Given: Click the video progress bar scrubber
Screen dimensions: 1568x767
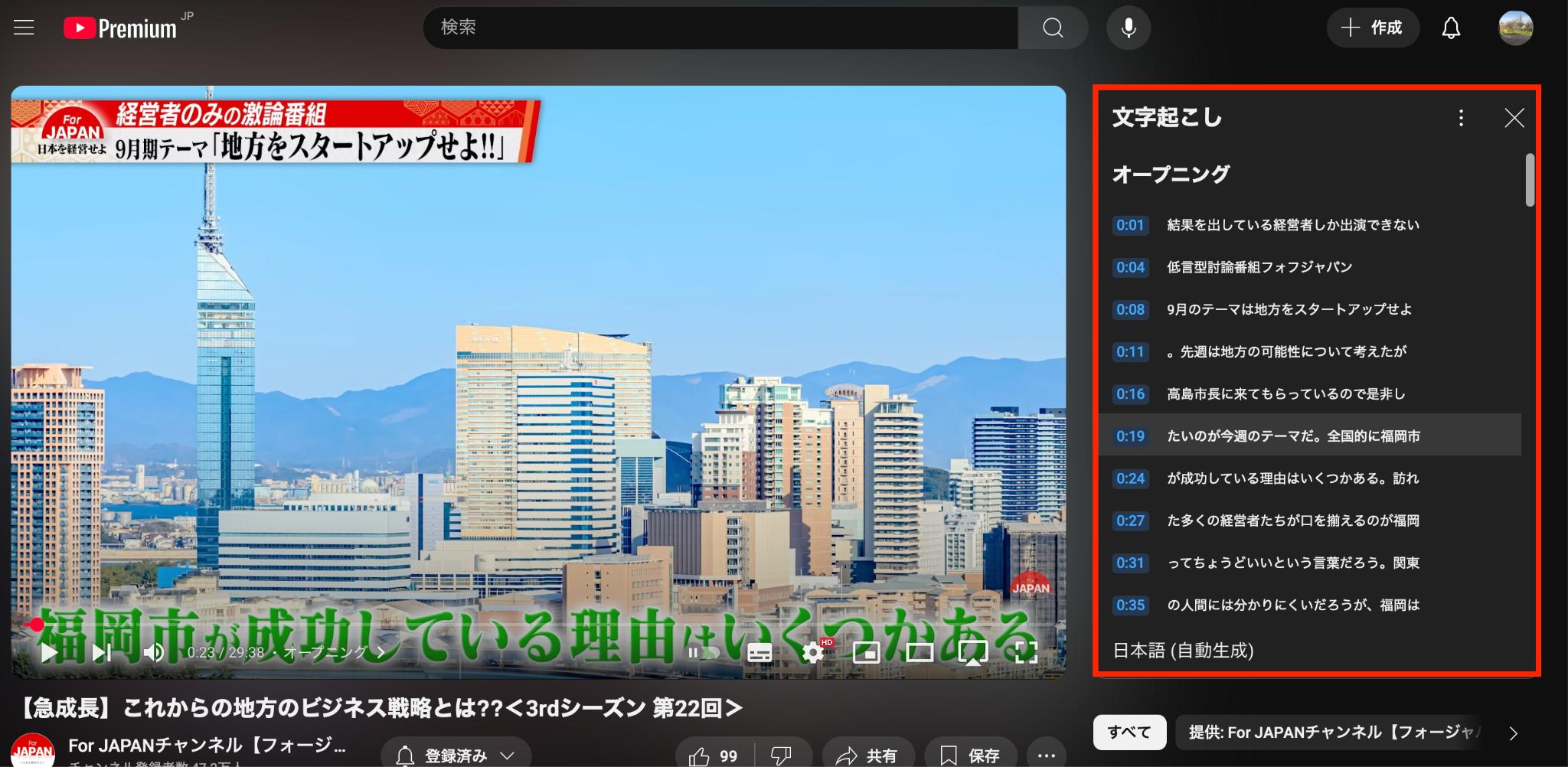Looking at the screenshot, I should 34,625.
